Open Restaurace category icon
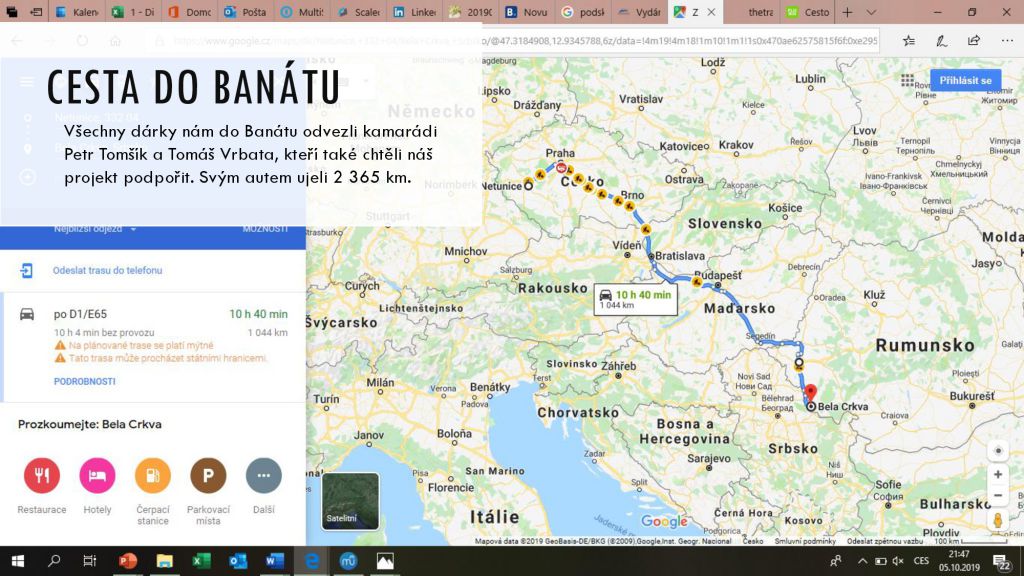This screenshot has height=576, width=1024. click(42, 475)
